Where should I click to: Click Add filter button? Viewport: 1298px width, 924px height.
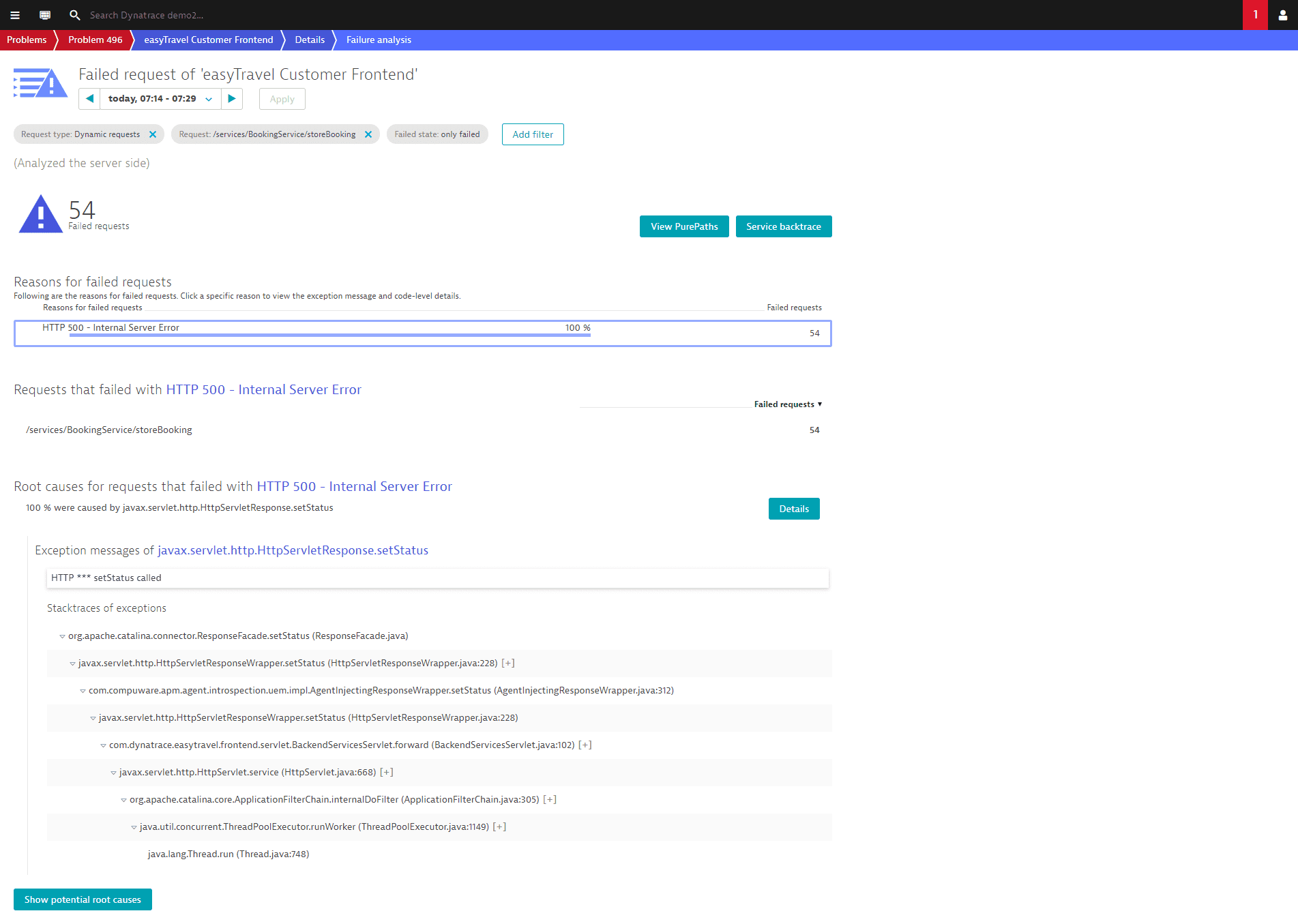coord(533,134)
